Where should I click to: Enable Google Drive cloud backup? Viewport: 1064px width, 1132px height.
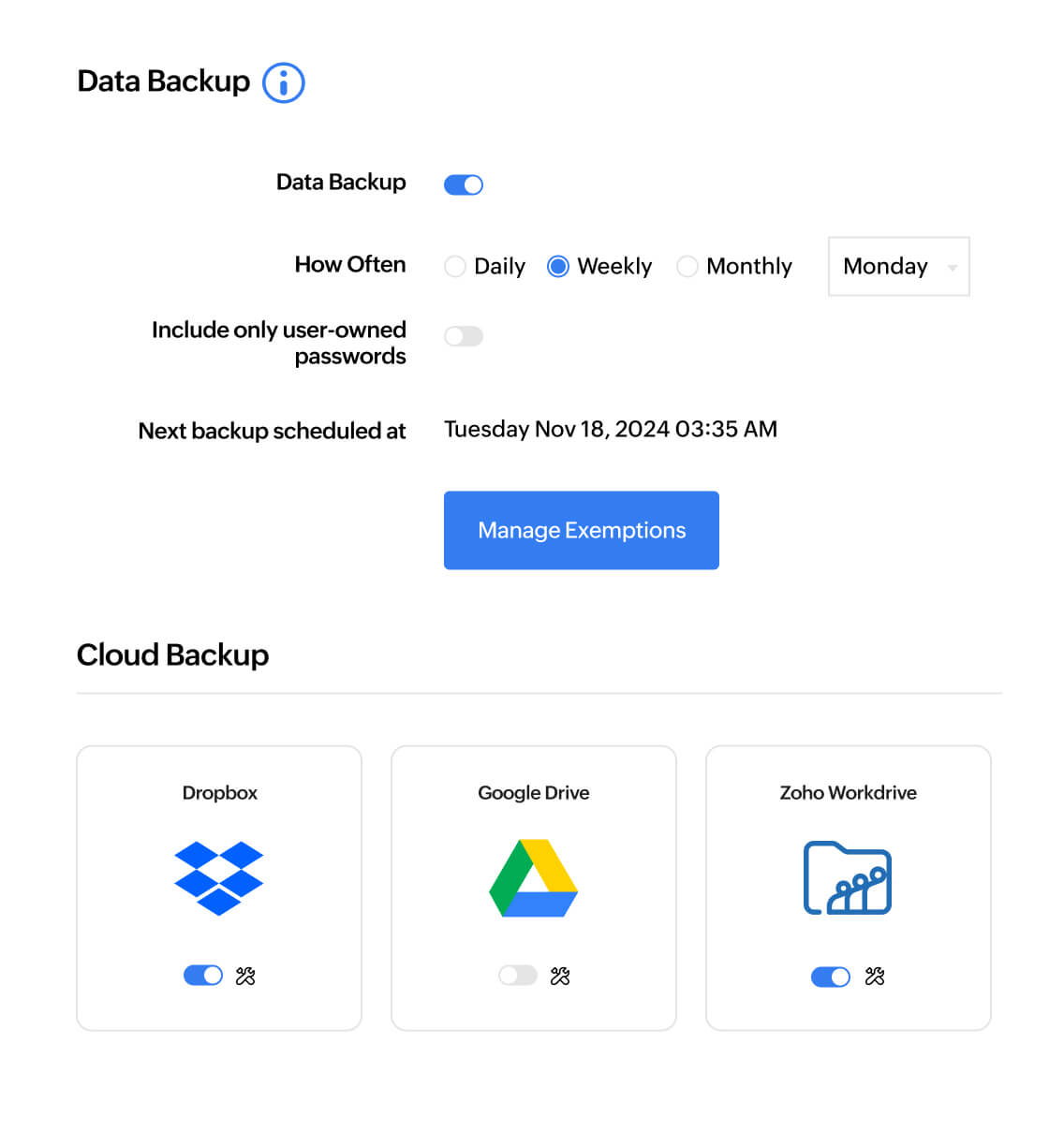[x=517, y=976]
